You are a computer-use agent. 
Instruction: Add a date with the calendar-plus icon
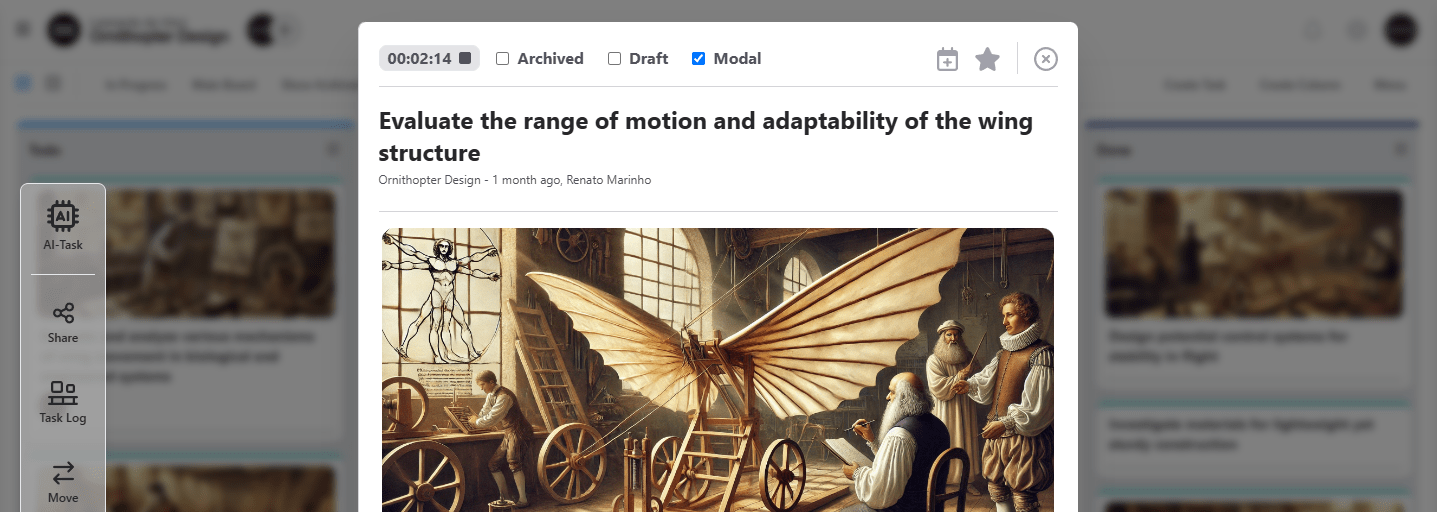947,59
